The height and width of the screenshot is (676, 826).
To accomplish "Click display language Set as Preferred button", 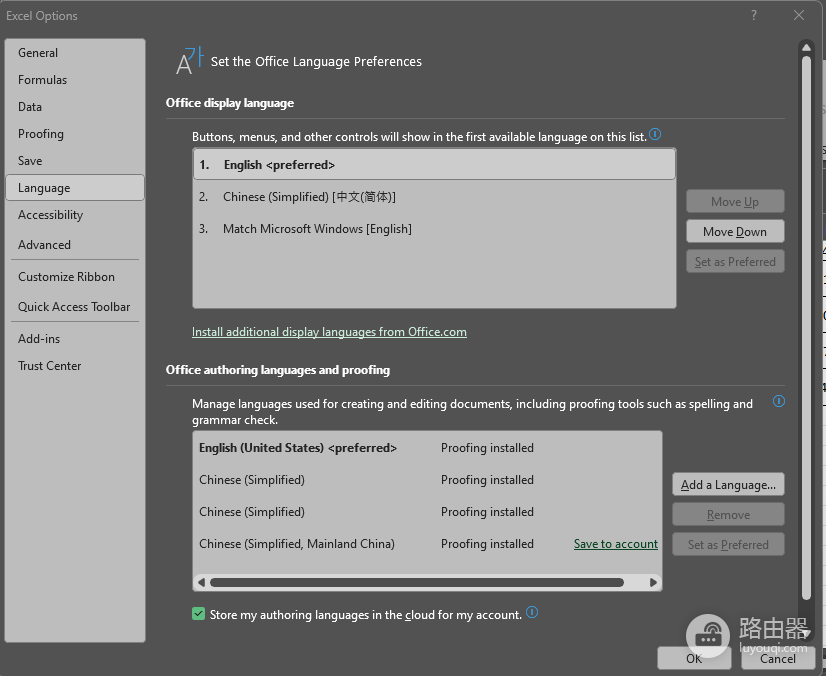I will 735,261.
